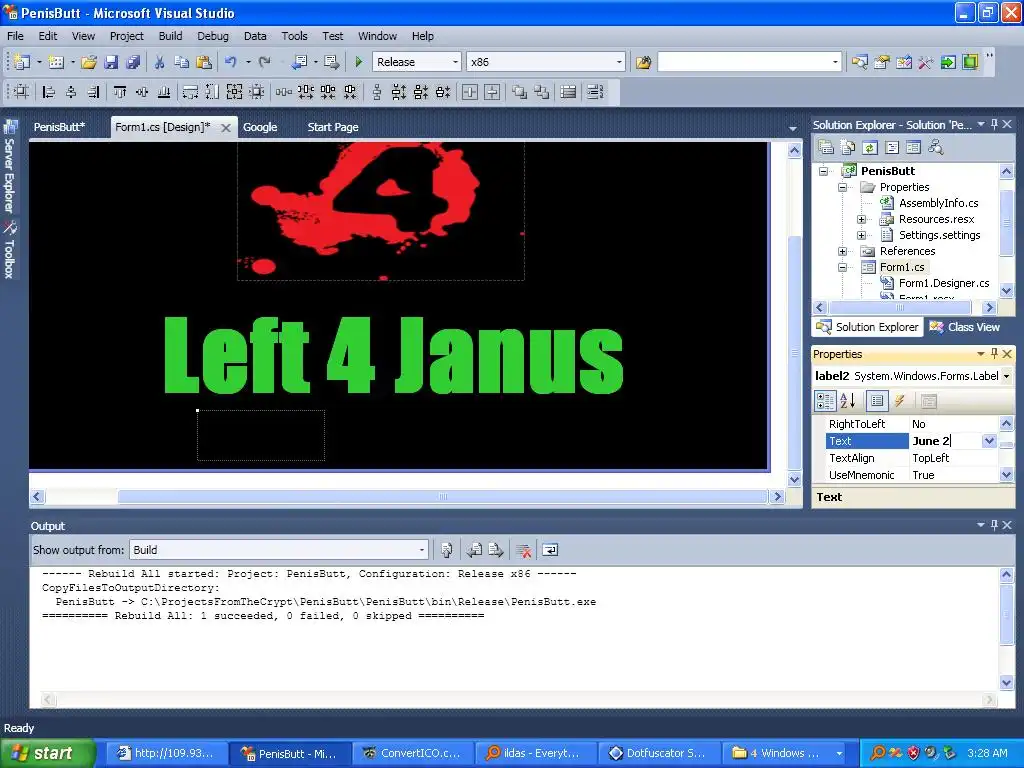
Task: Collapse the PenisButt project node
Action: coord(824,171)
